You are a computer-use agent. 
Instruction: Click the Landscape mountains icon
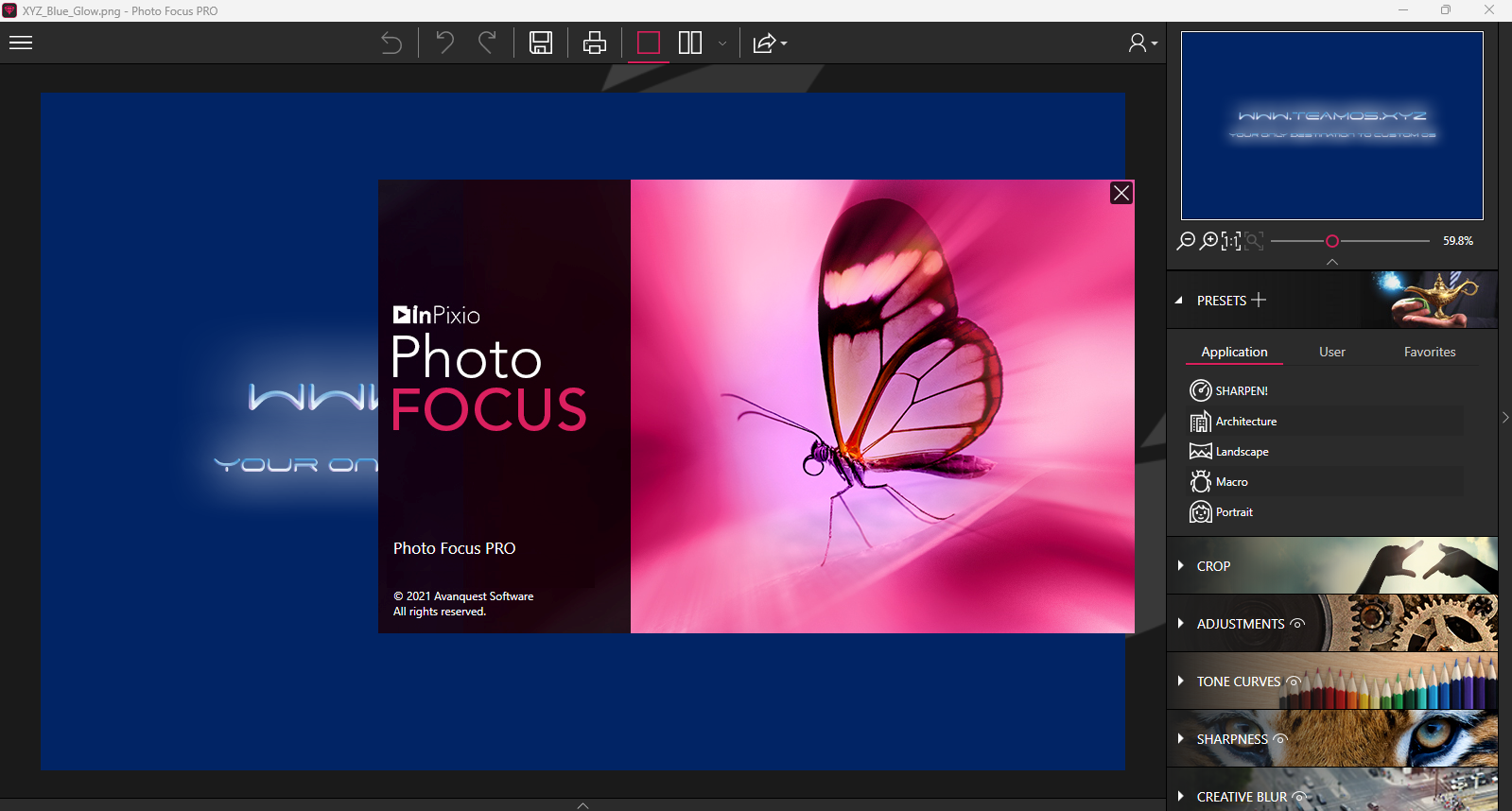click(x=1201, y=452)
